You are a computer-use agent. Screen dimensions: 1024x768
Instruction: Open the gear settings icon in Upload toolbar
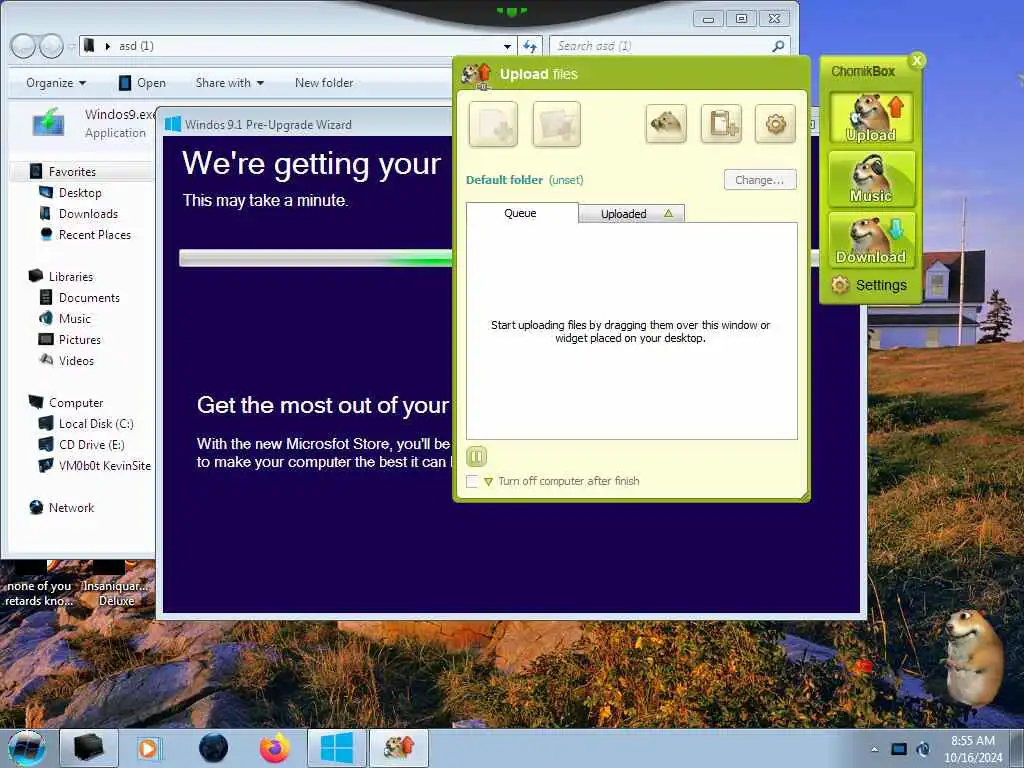[775, 123]
